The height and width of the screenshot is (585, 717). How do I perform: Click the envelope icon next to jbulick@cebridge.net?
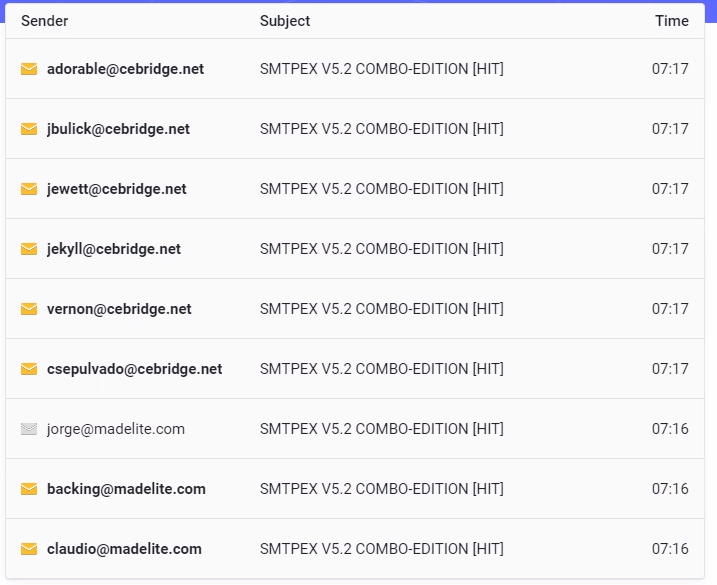29,129
